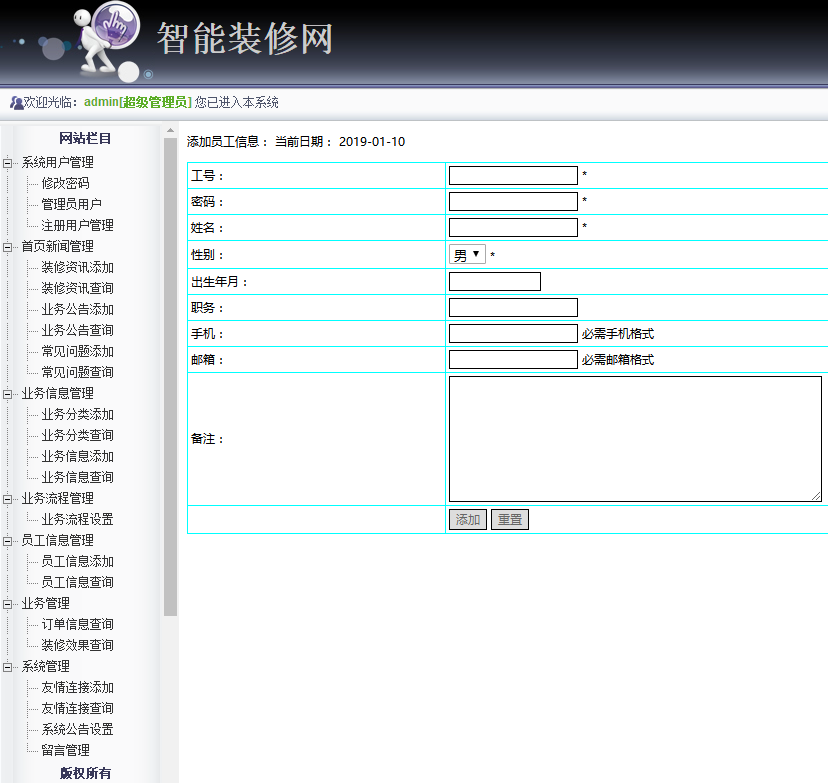828x783 pixels.
Task: Click the site logo mascot icon
Action: [108, 41]
